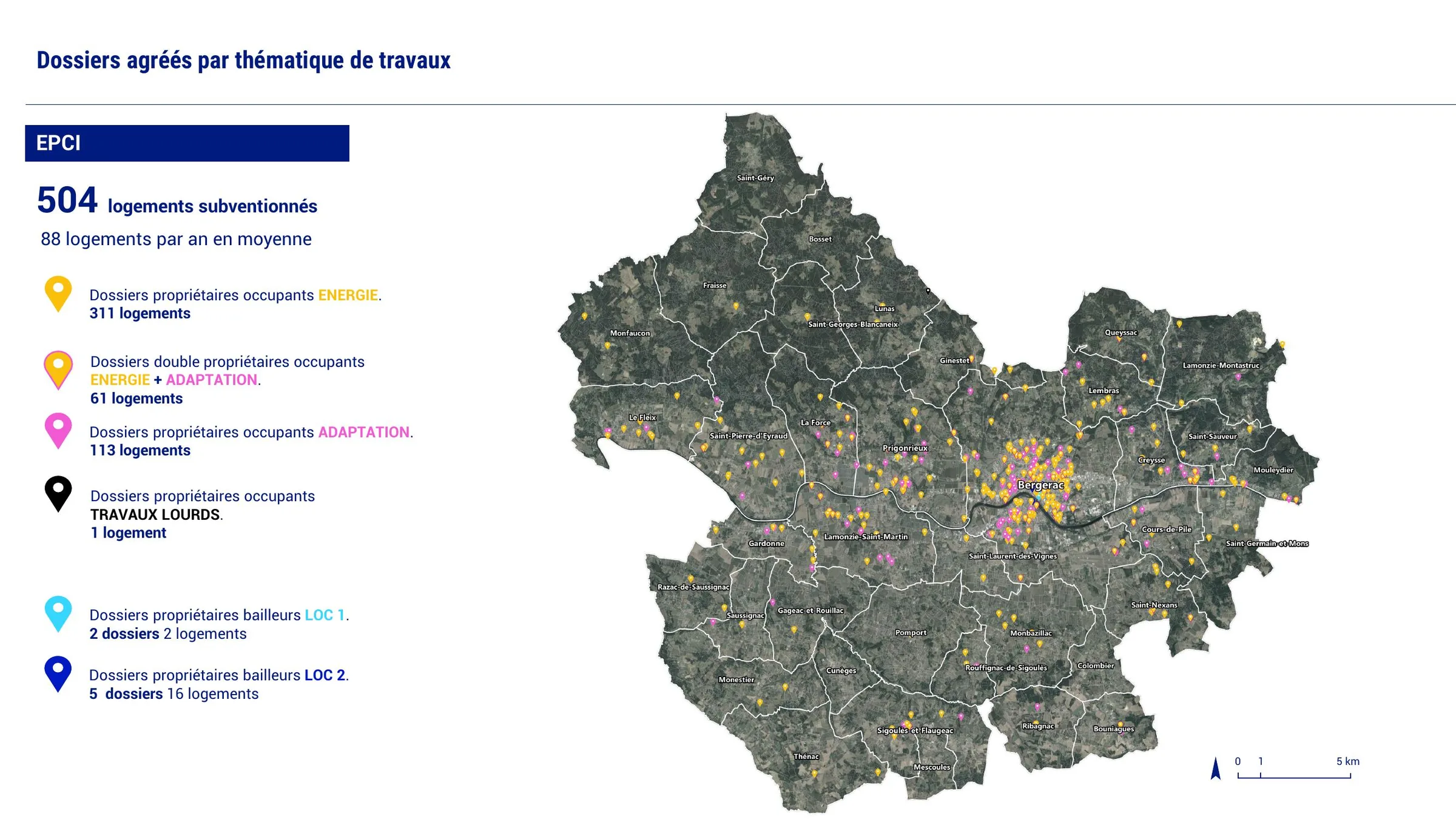
Task: Click the map scale bar
Action: [x=1294, y=775]
